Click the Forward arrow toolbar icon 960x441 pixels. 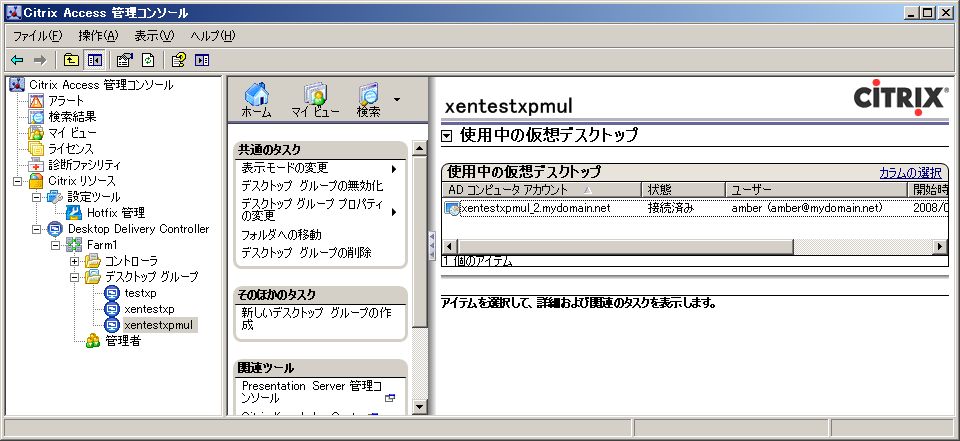point(40,60)
